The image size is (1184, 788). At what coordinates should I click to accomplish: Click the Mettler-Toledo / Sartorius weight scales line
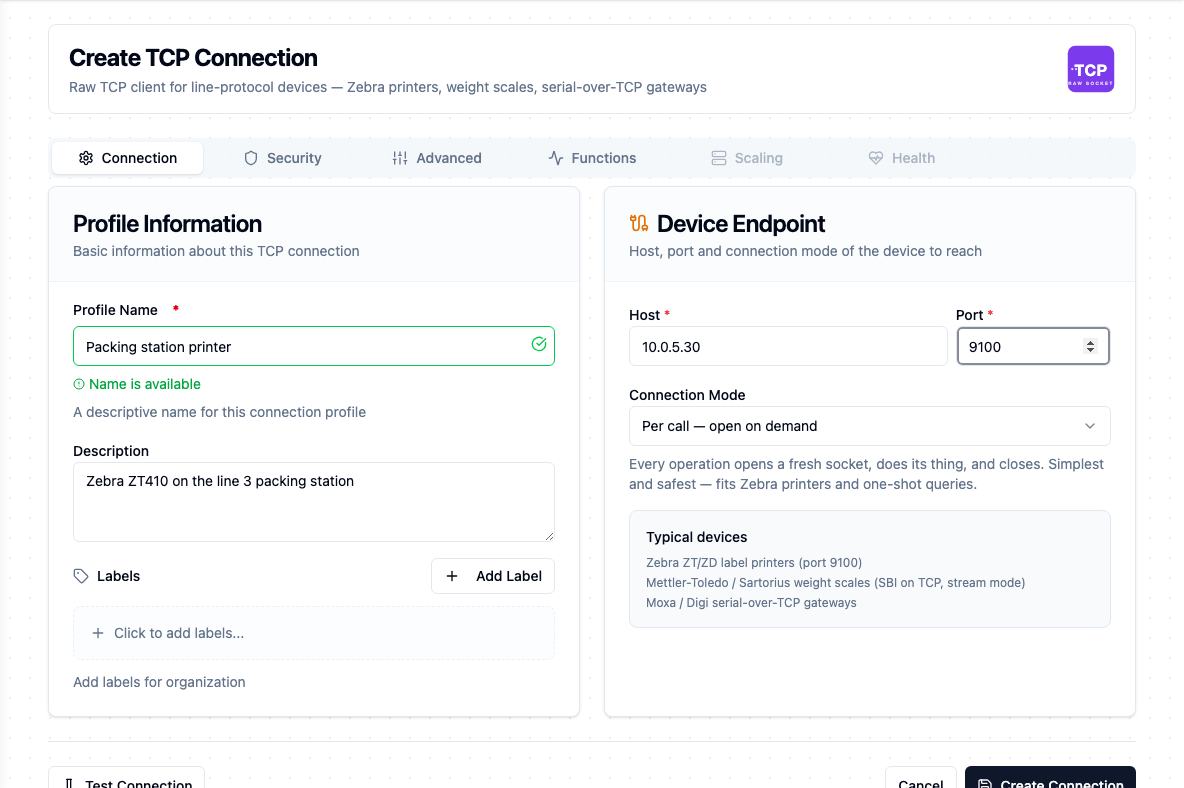pos(835,583)
